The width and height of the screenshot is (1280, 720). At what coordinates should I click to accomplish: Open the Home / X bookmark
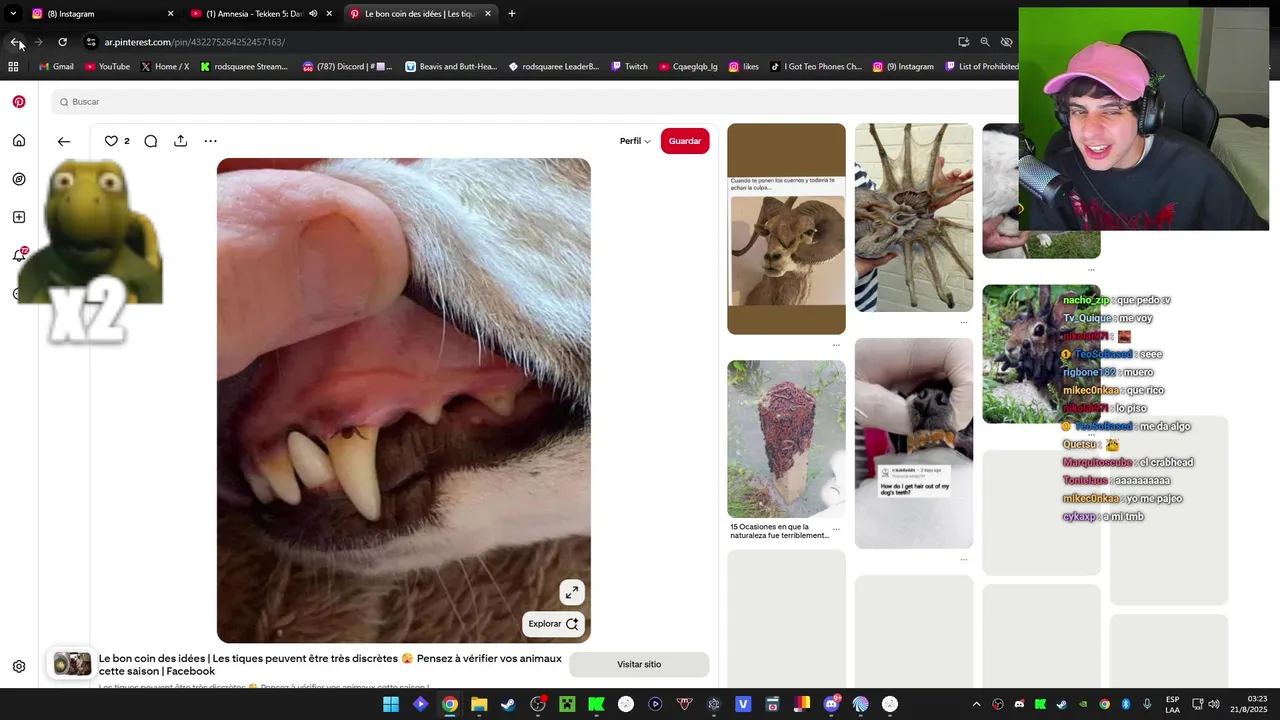tap(165, 67)
